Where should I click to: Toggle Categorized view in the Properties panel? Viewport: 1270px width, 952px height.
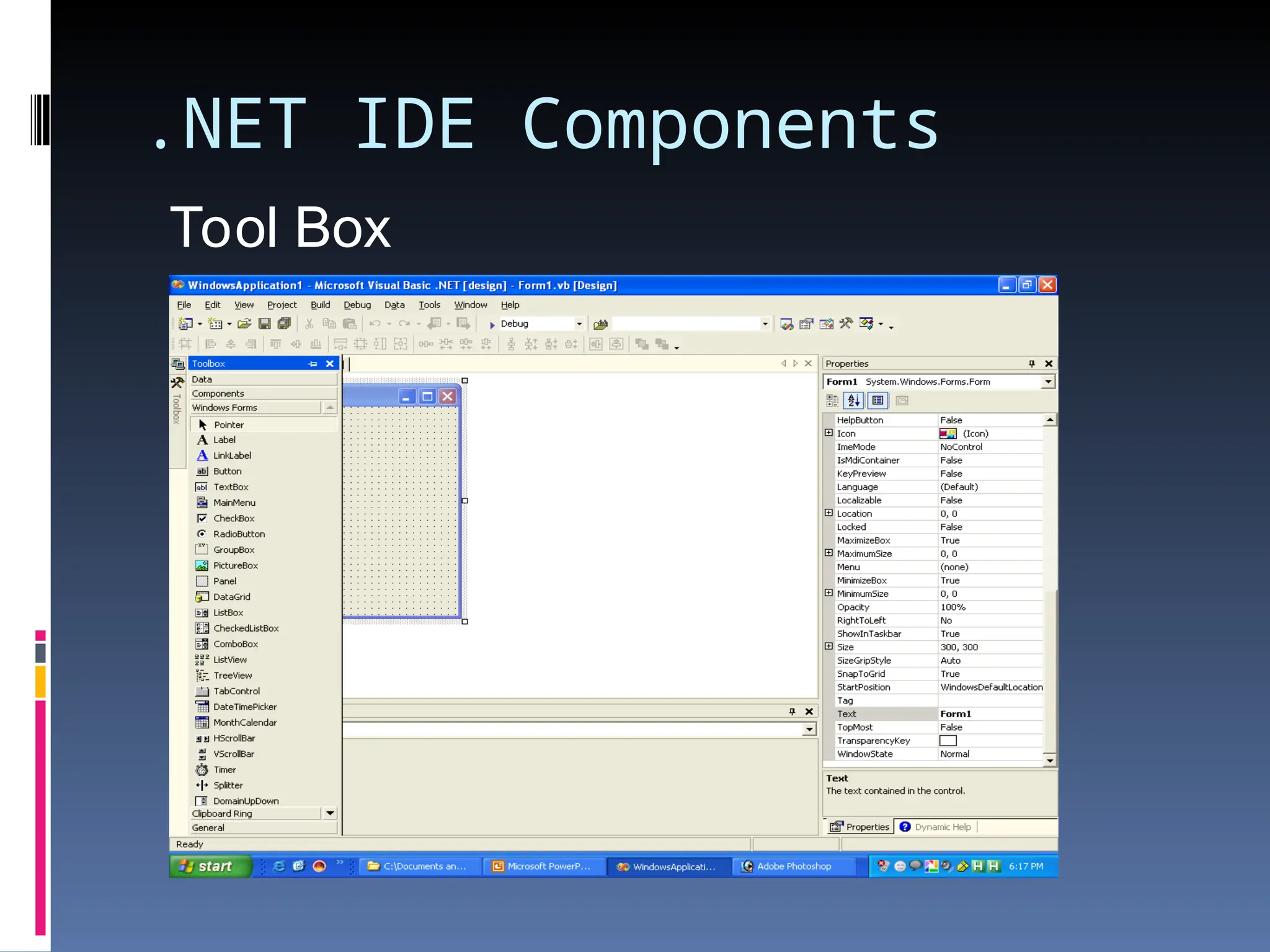click(832, 401)
